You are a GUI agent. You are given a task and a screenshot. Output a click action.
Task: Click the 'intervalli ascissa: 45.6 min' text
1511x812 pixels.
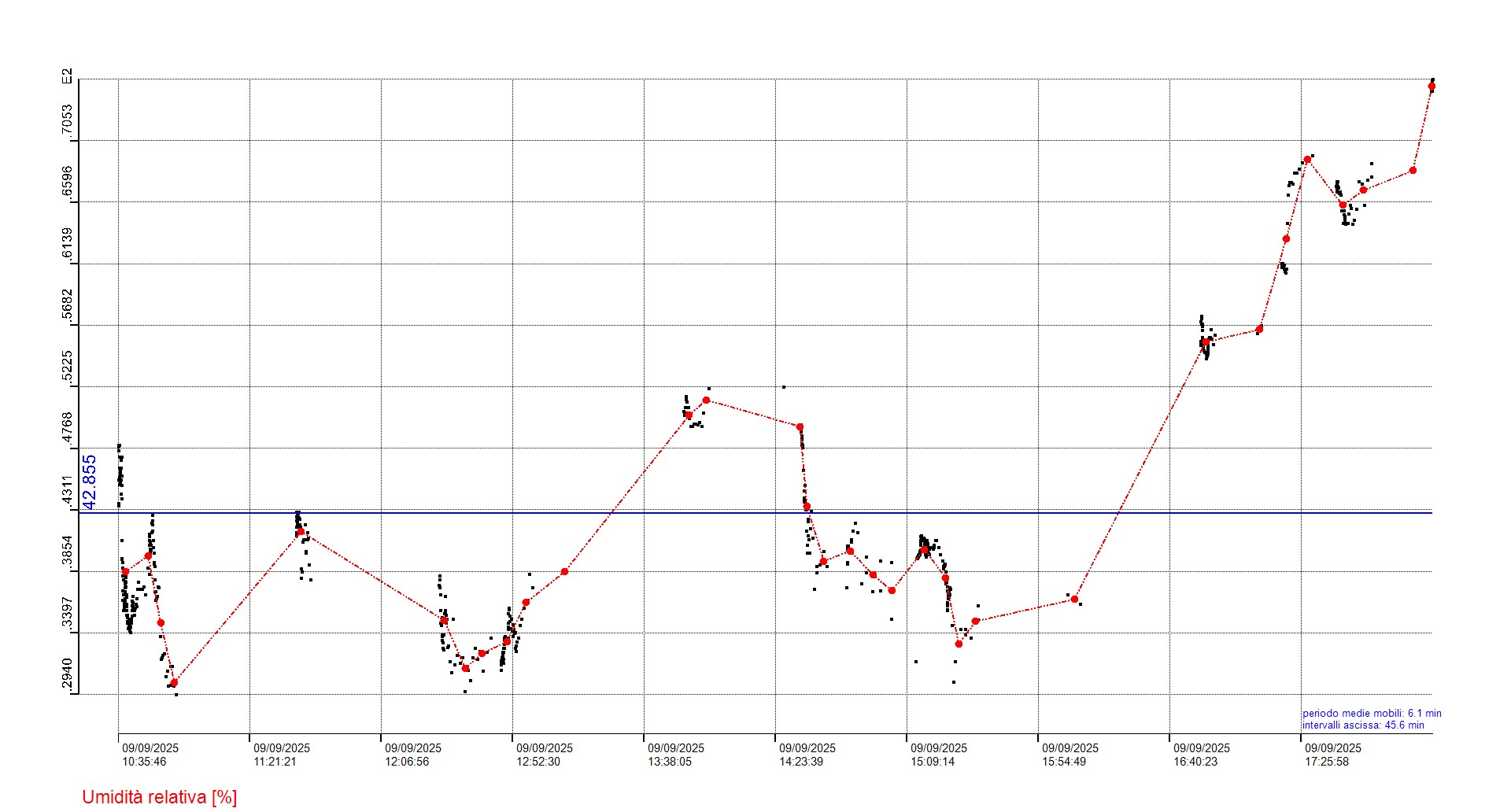click(1362, 725)
